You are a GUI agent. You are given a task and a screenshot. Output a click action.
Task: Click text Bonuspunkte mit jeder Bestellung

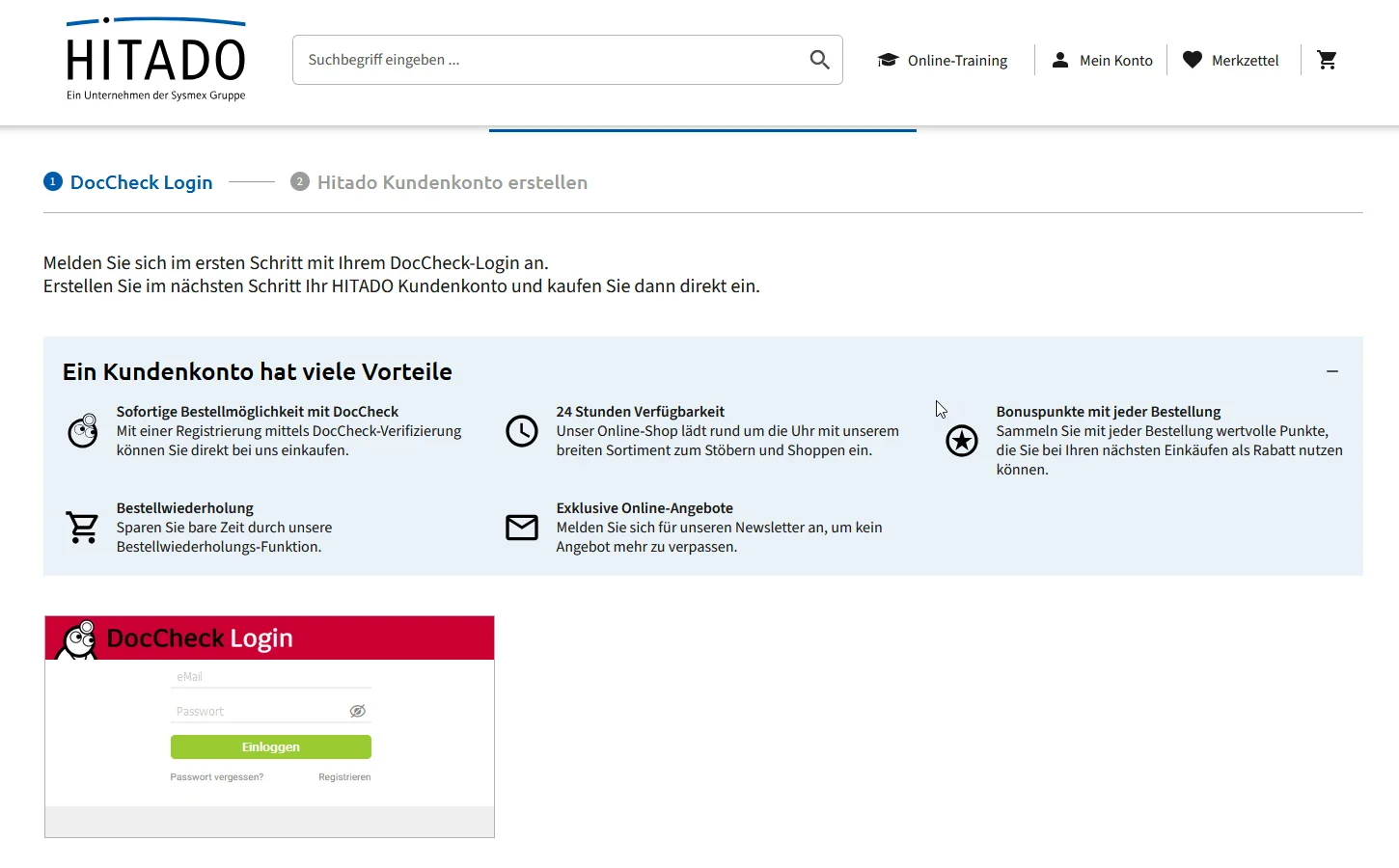click(1109, 412)
